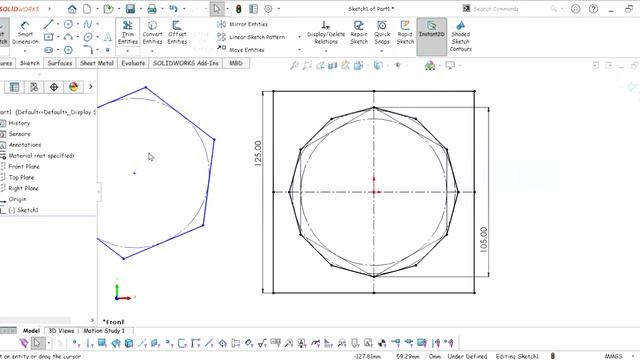The height and width of the screenshot is (360, 640).
Task: Open Quick Snaps dropdown arrow
Action: click(382, 51)
